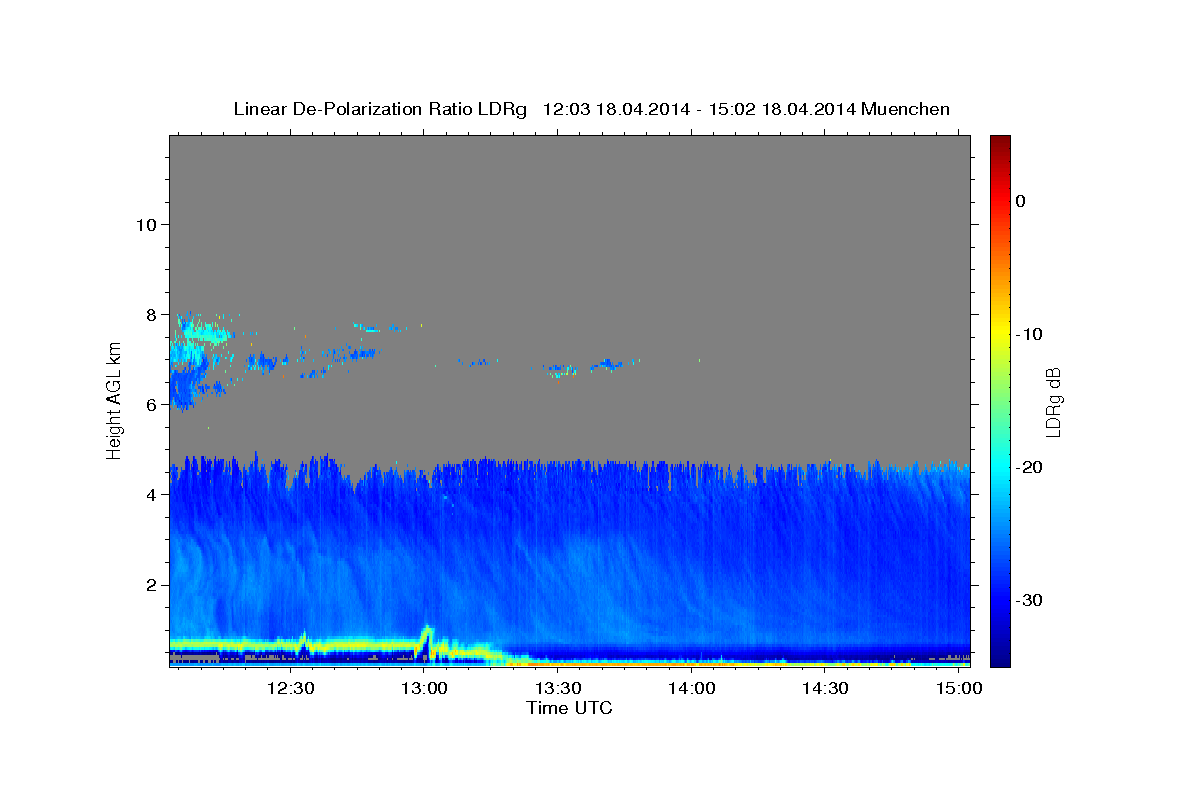Screen dimensions: 1200x800
Task: Click the dark blue bottom of the colorbar
Action: tap(1000, 655)
